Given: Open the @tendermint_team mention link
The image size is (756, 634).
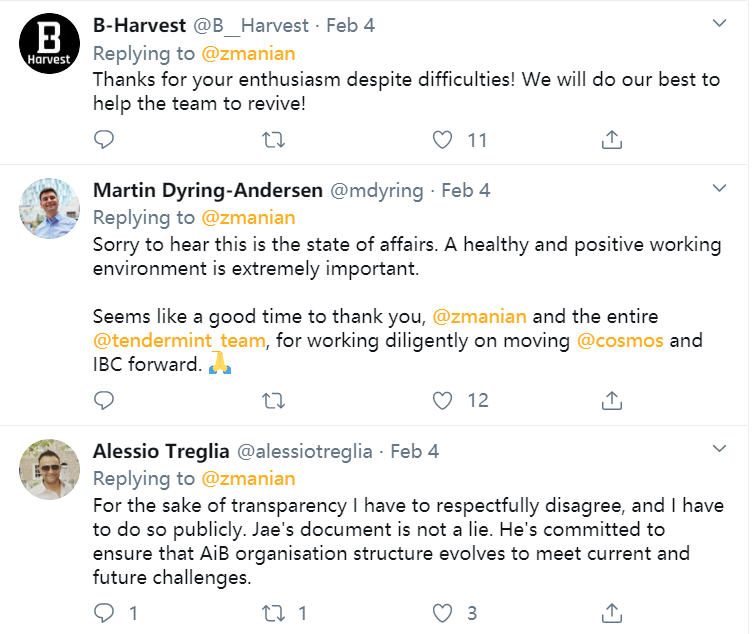Looking at the screenshot, I should click(x=179, y=341).
